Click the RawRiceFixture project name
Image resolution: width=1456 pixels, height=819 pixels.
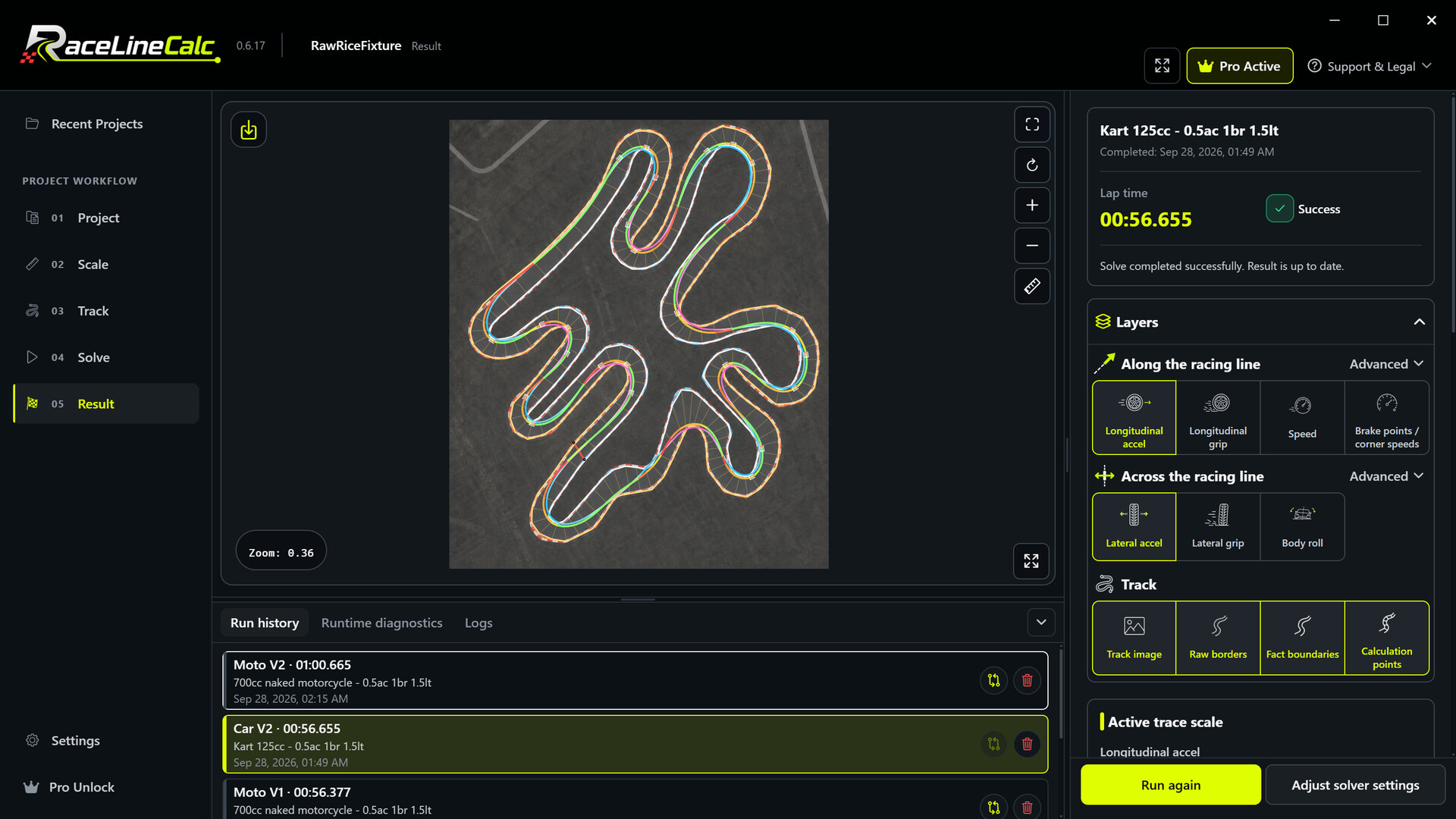[356, 45]
